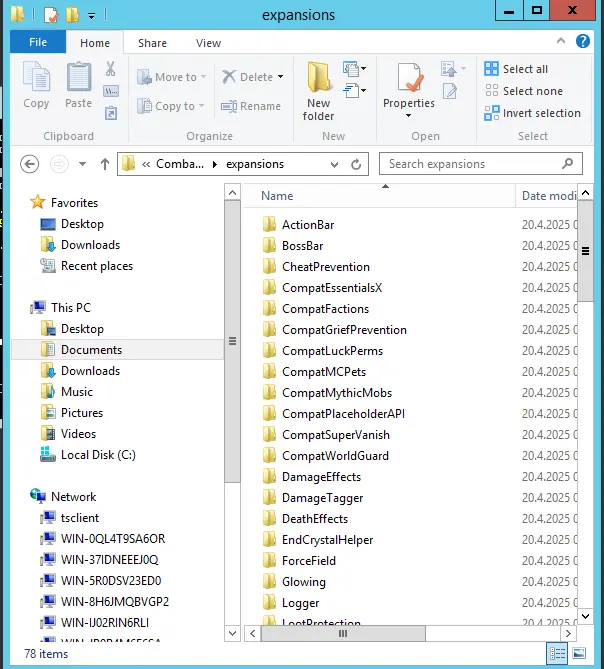Select the DamageTagger folder row
The image size is (604, 669).
(313, 498)
